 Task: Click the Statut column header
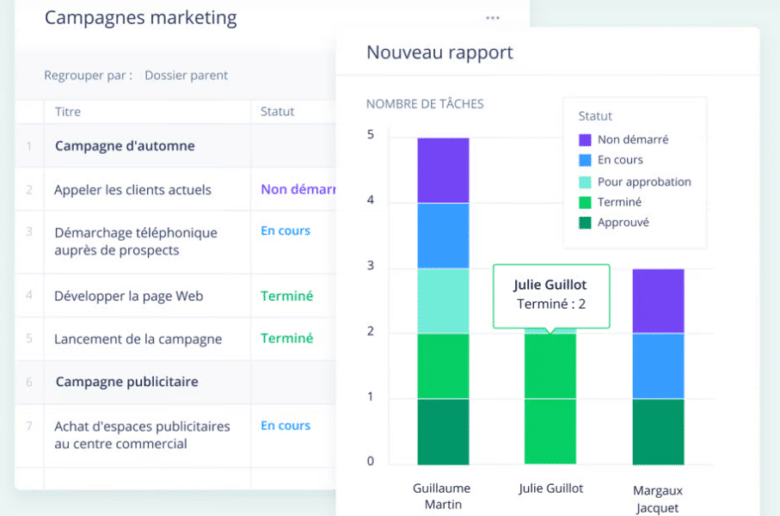click(277, 111)
